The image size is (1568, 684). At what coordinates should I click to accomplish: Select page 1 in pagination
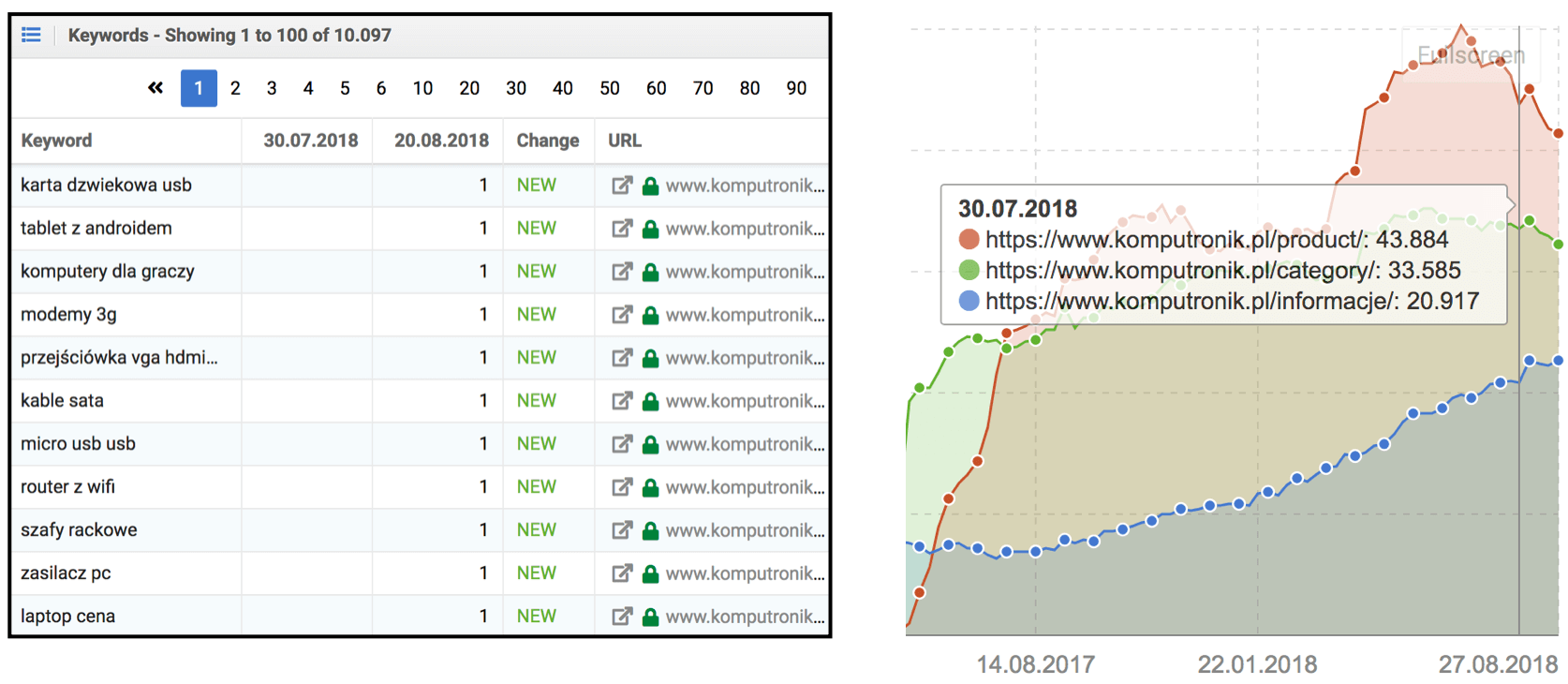[199, 88]
